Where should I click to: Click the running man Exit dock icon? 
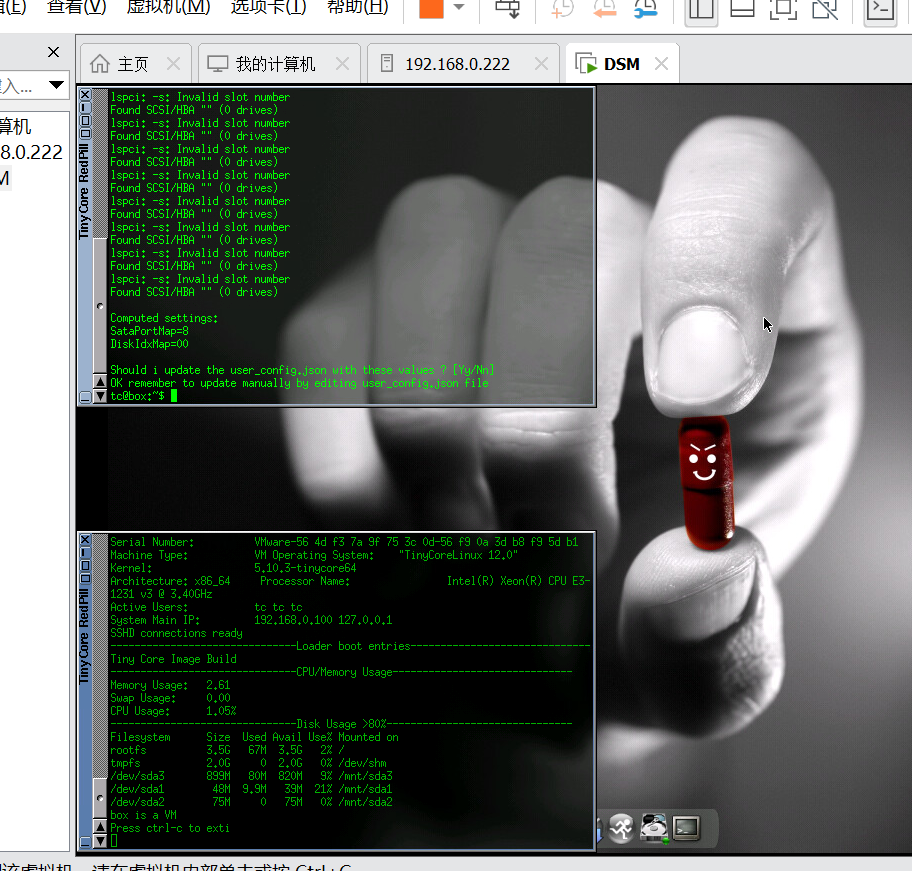click(x=622, y=828)
